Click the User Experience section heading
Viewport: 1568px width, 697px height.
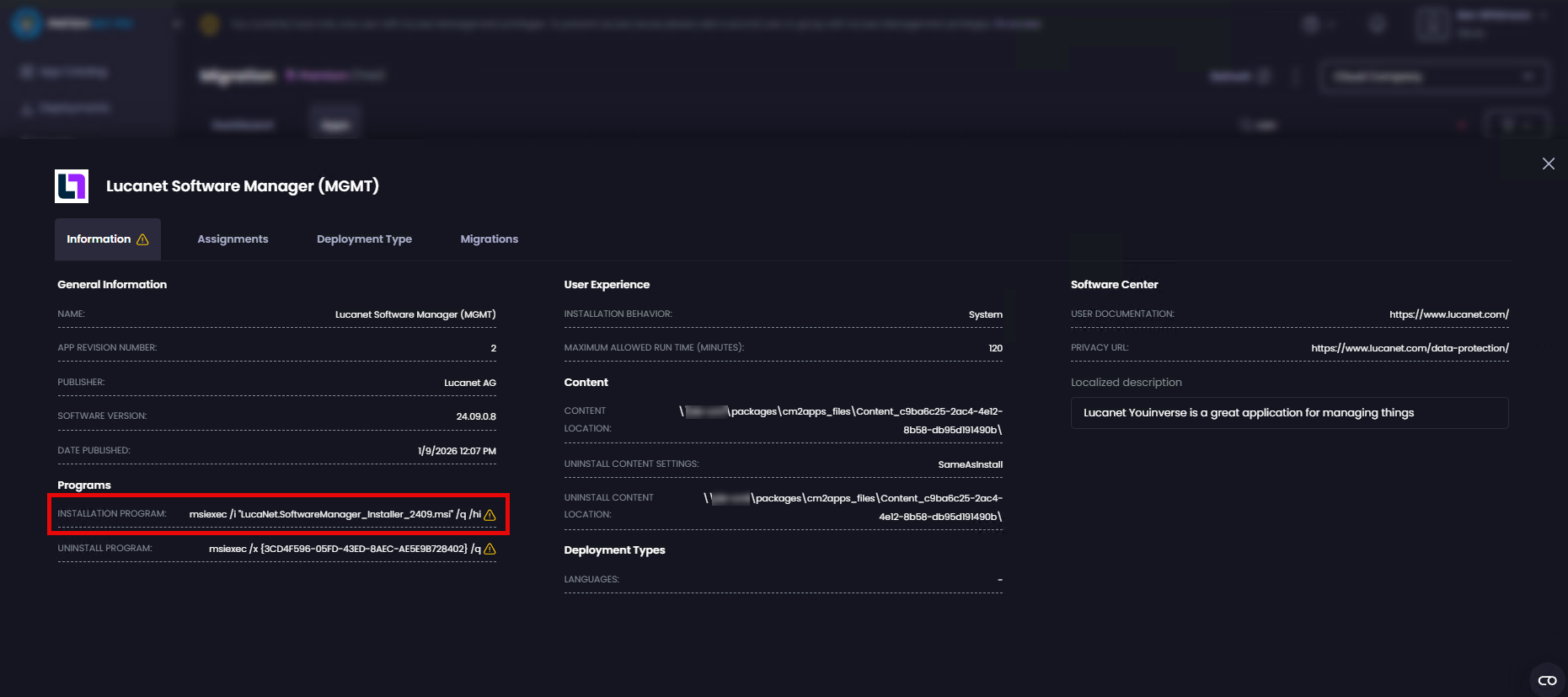coord(607,285)
